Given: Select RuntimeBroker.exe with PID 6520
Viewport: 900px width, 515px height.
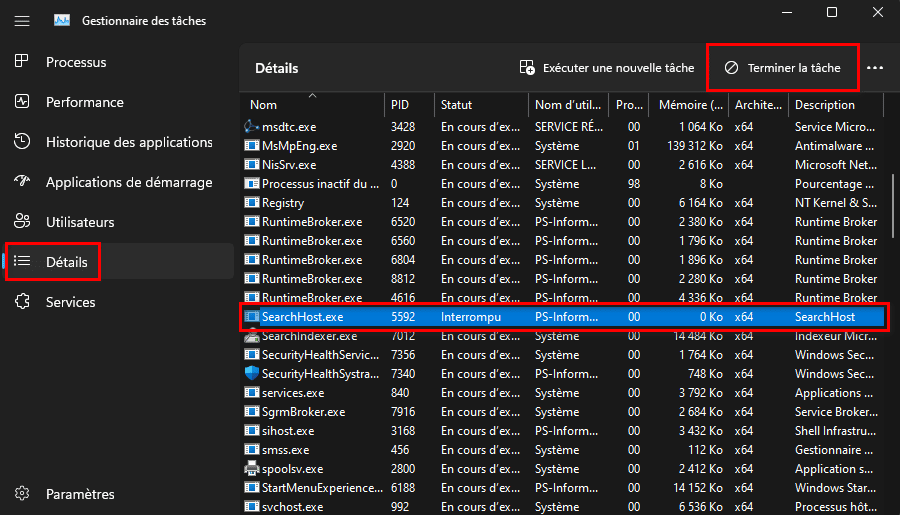Looking at the screenshot, I should (562, 222).
